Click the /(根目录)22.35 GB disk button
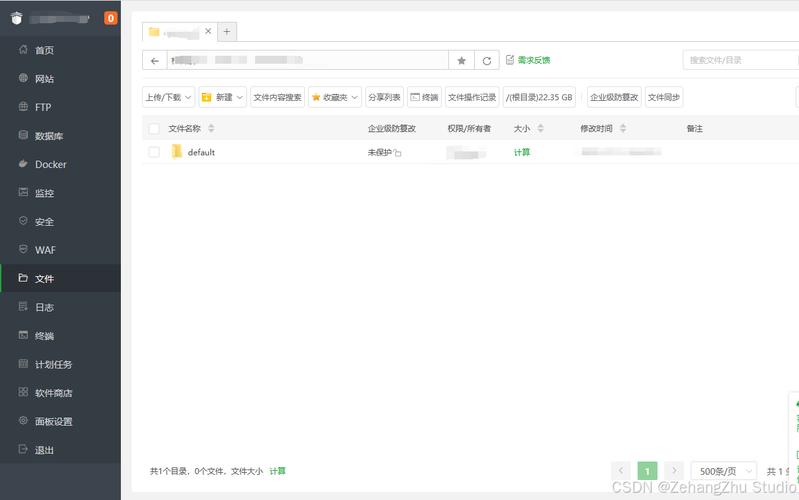 (539, 97)
